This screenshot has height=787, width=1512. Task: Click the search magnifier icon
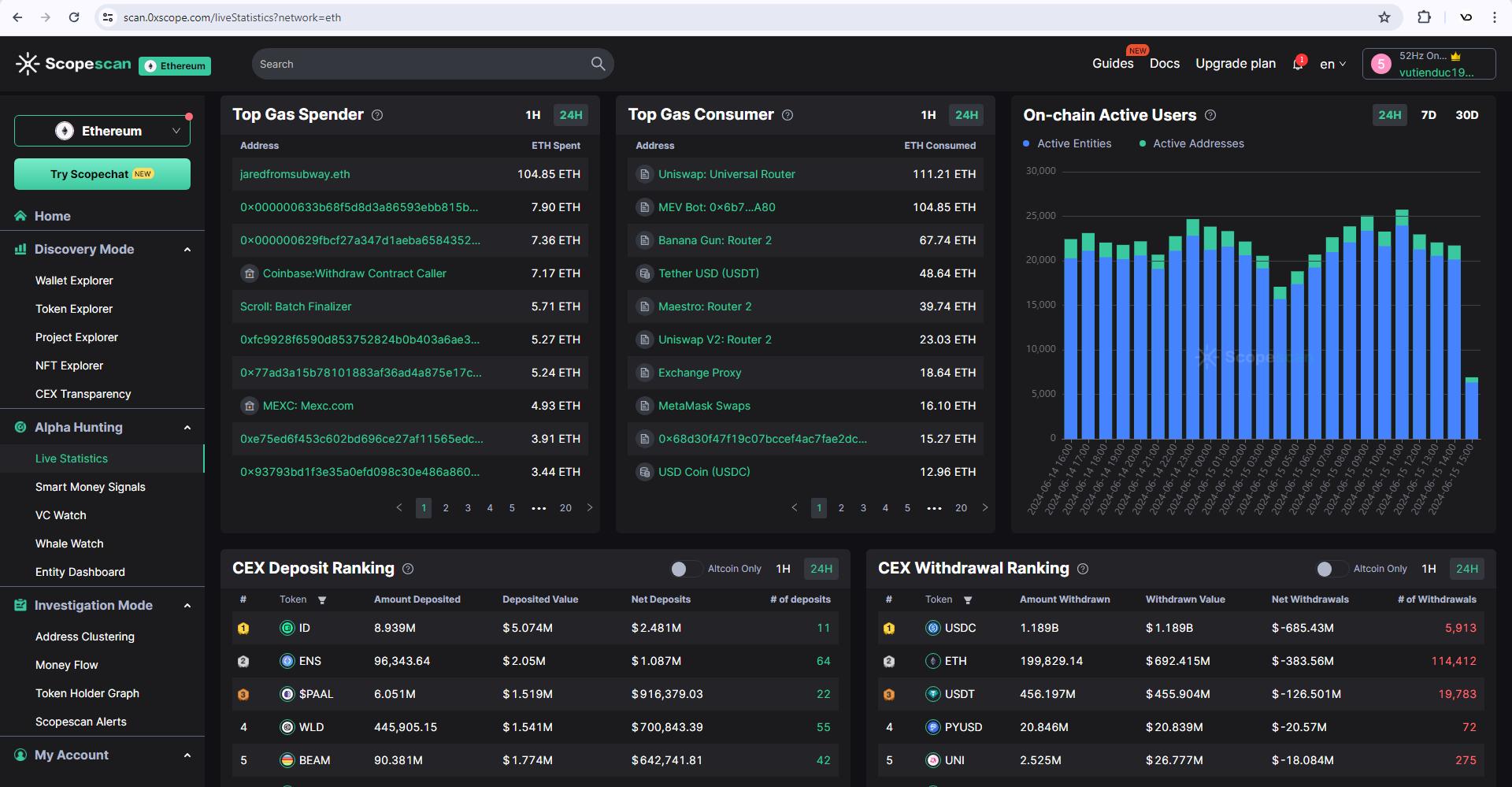click(x=598, y=64)
